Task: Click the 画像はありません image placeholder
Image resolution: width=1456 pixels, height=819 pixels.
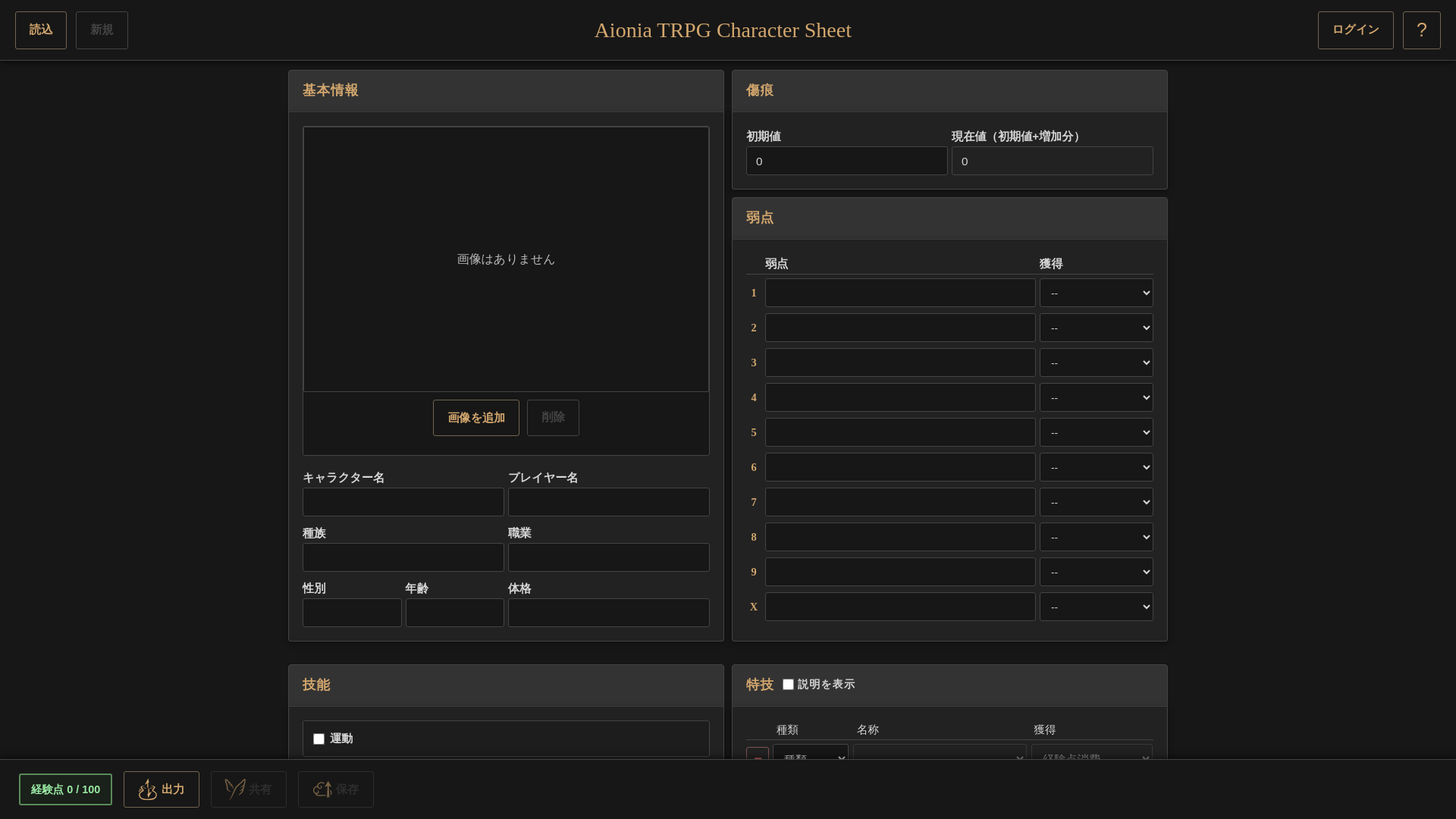Action: [x=506, y=259]
